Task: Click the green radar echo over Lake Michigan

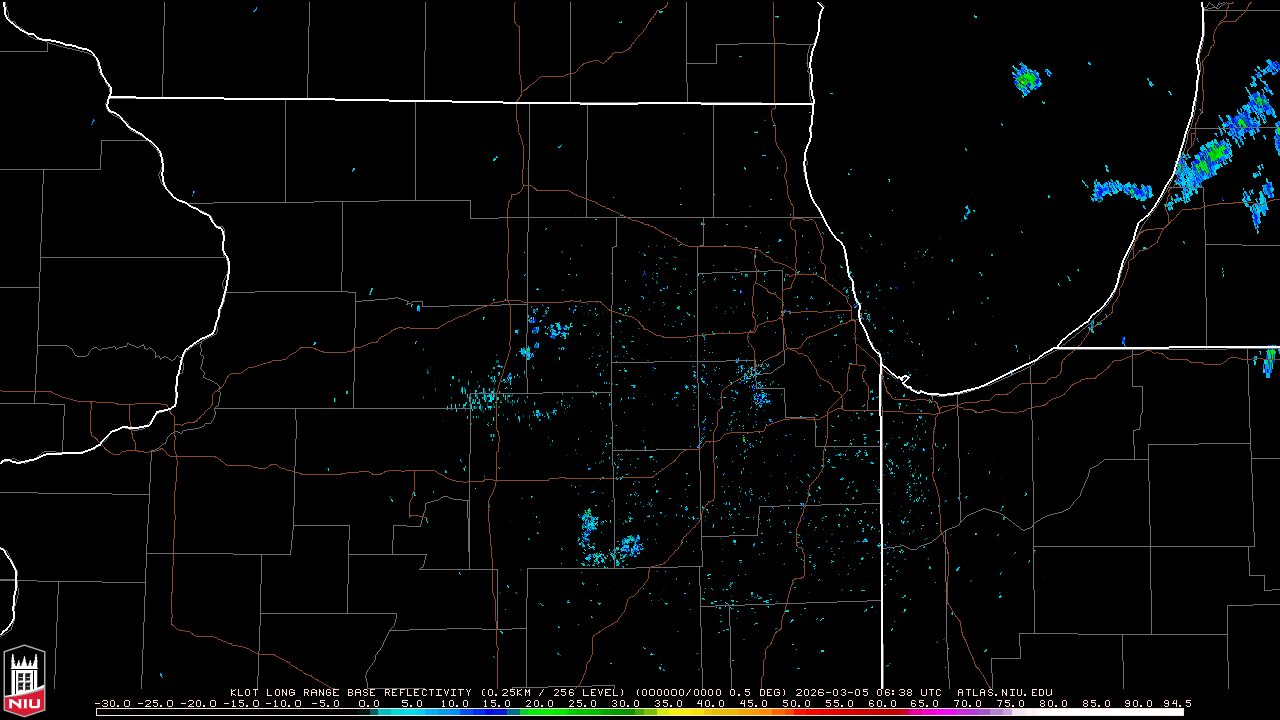Action: [1026, 78]
